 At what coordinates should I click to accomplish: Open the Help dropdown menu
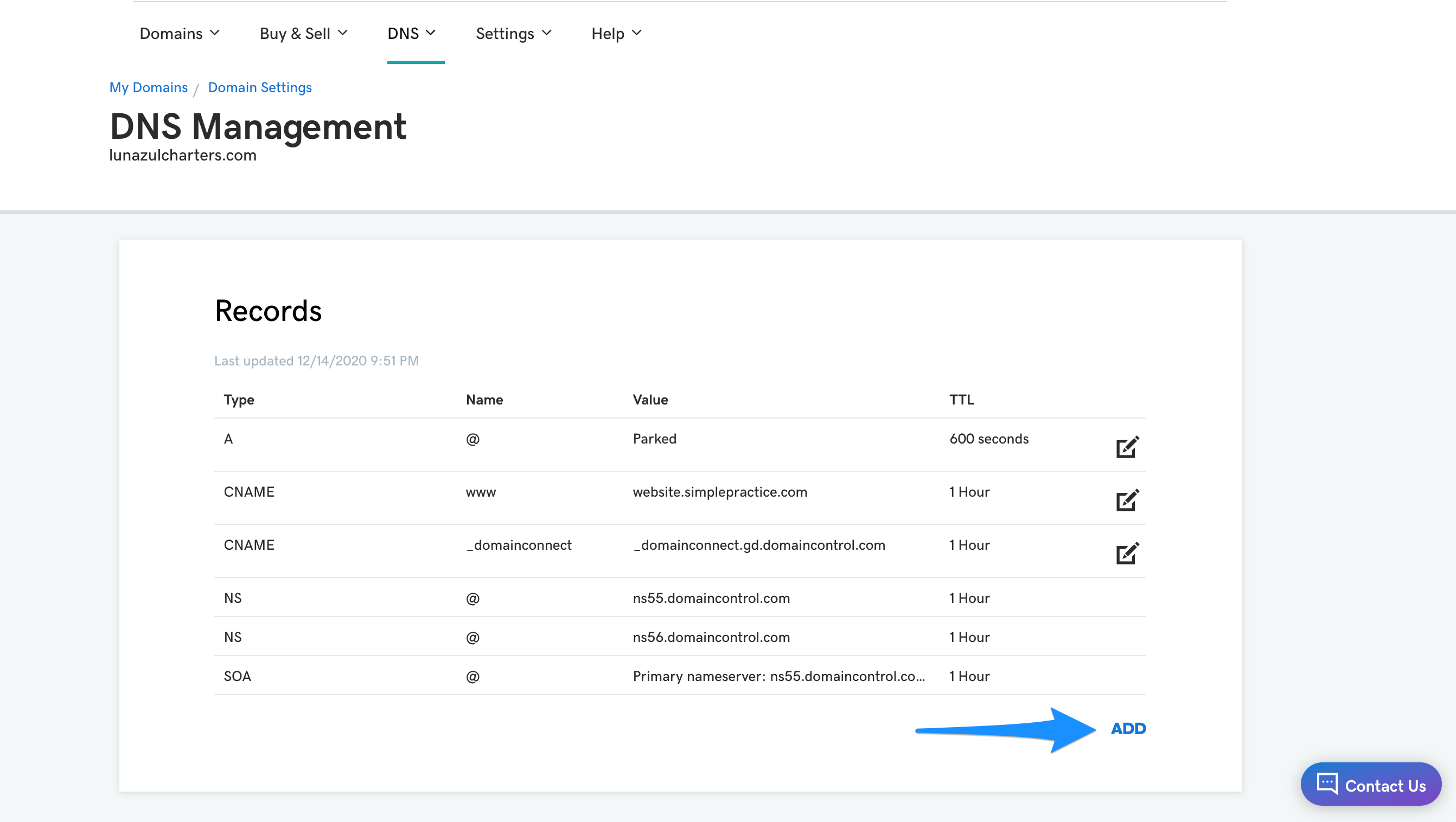(x=616, y=33)
